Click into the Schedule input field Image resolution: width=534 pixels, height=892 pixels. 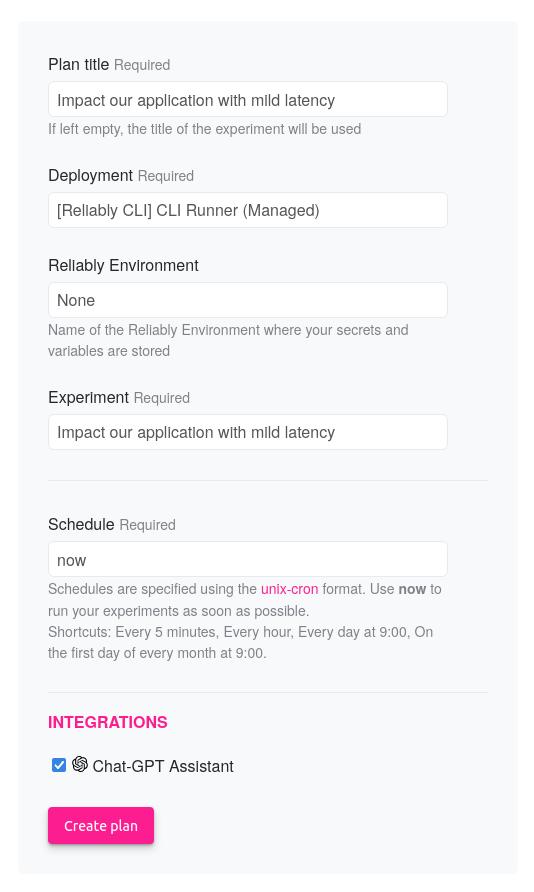click(x=248, y=559)
